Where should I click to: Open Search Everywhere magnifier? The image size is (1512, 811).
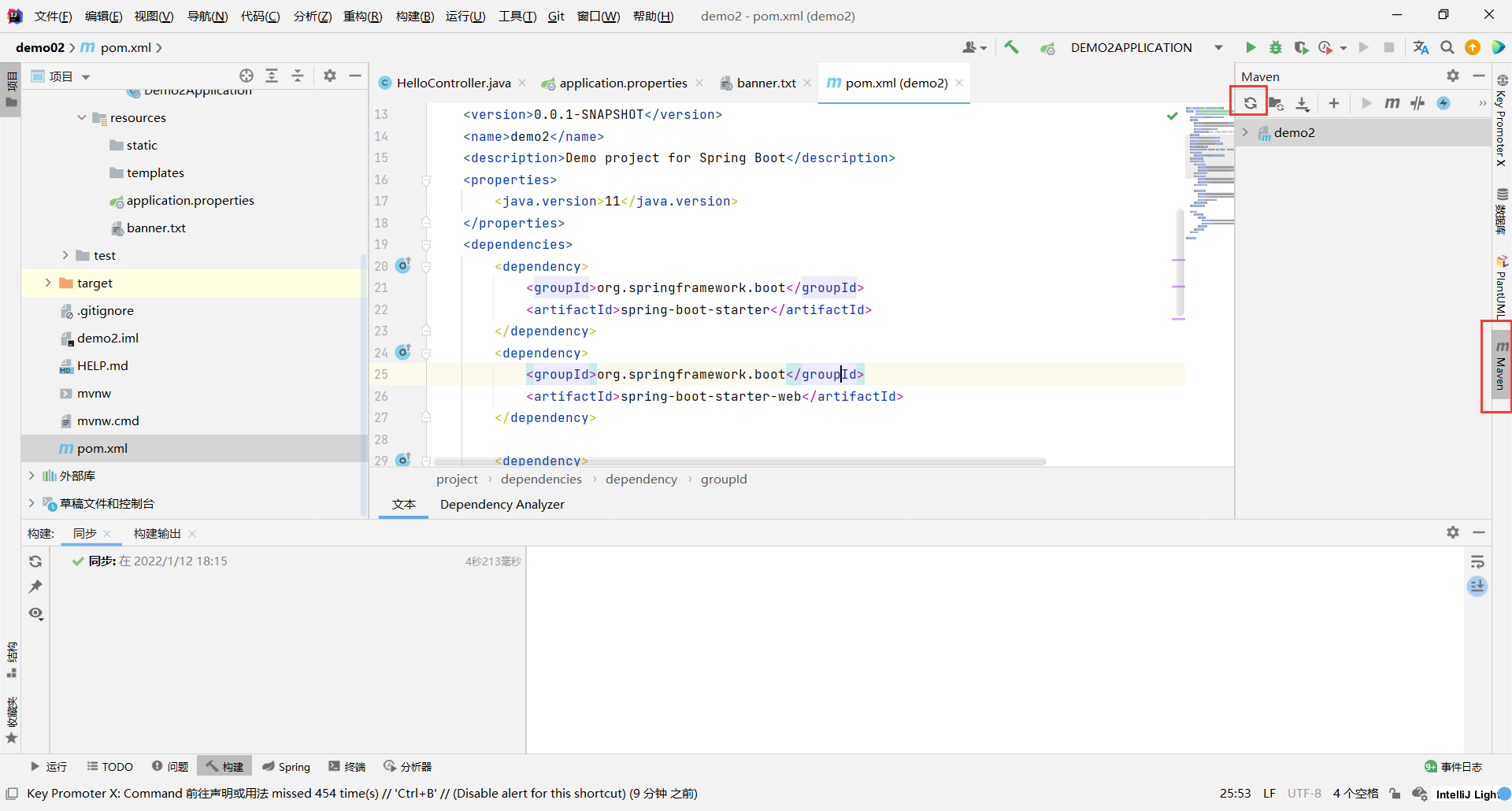[1447, 47]
